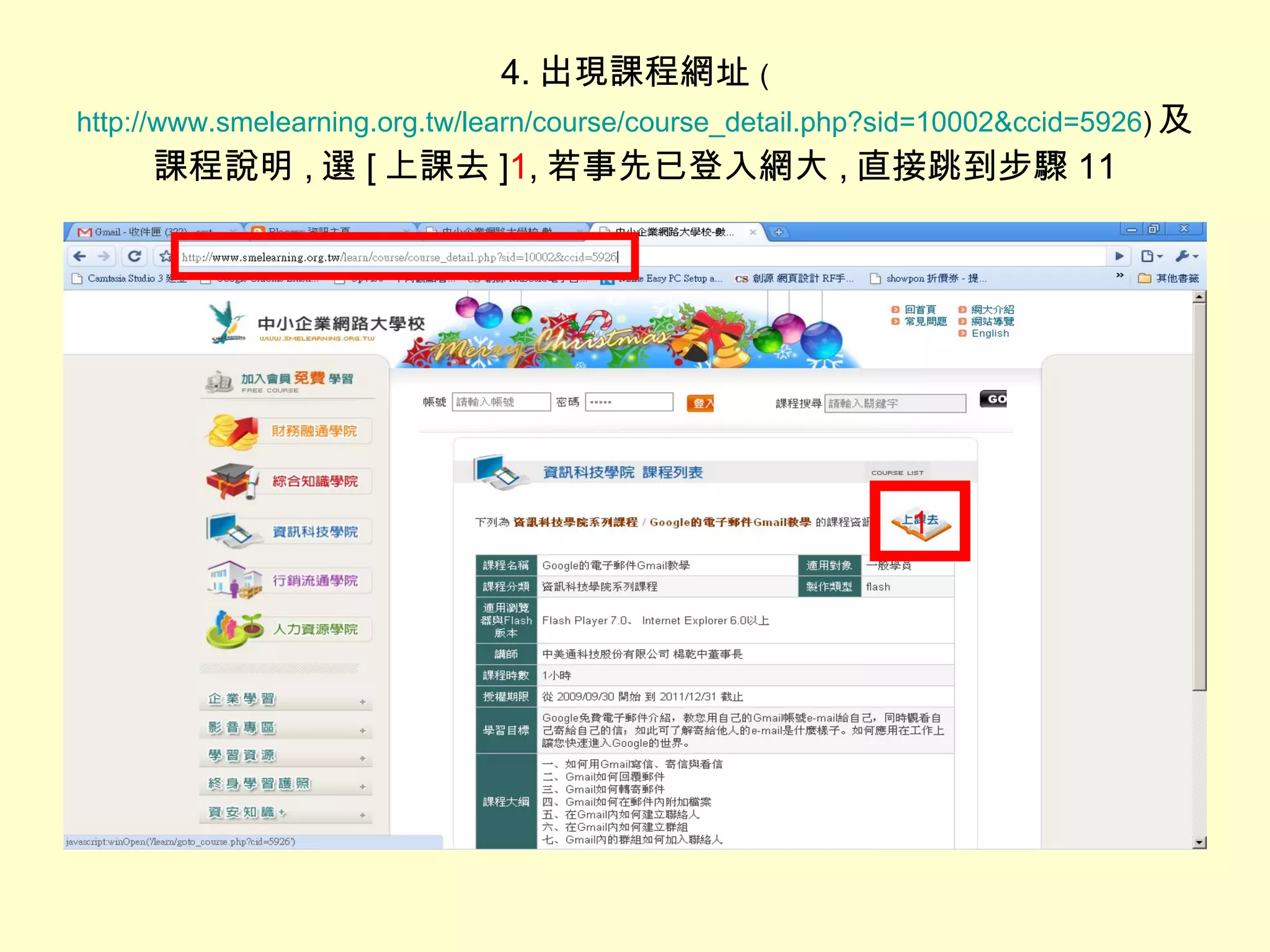Click the vertical scrollbar thumb

(x=1199, y=496)
